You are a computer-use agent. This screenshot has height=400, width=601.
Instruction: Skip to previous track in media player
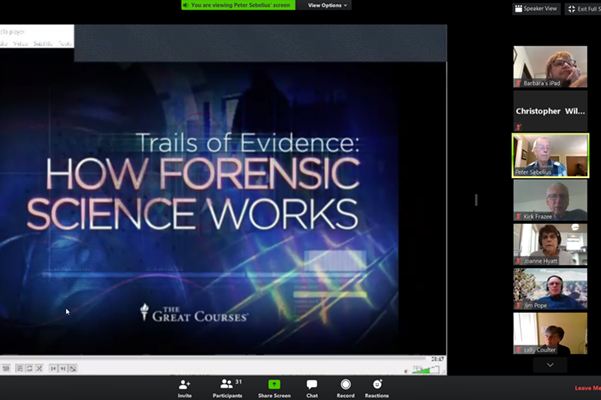point(53,368)
